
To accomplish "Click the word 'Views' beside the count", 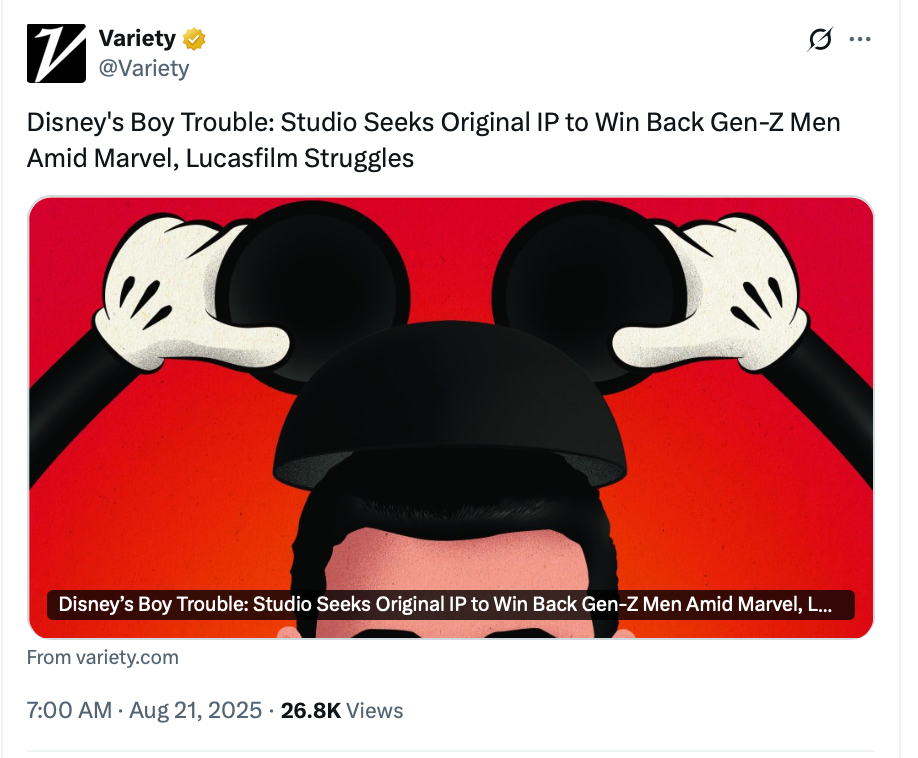I will [375, 711].
